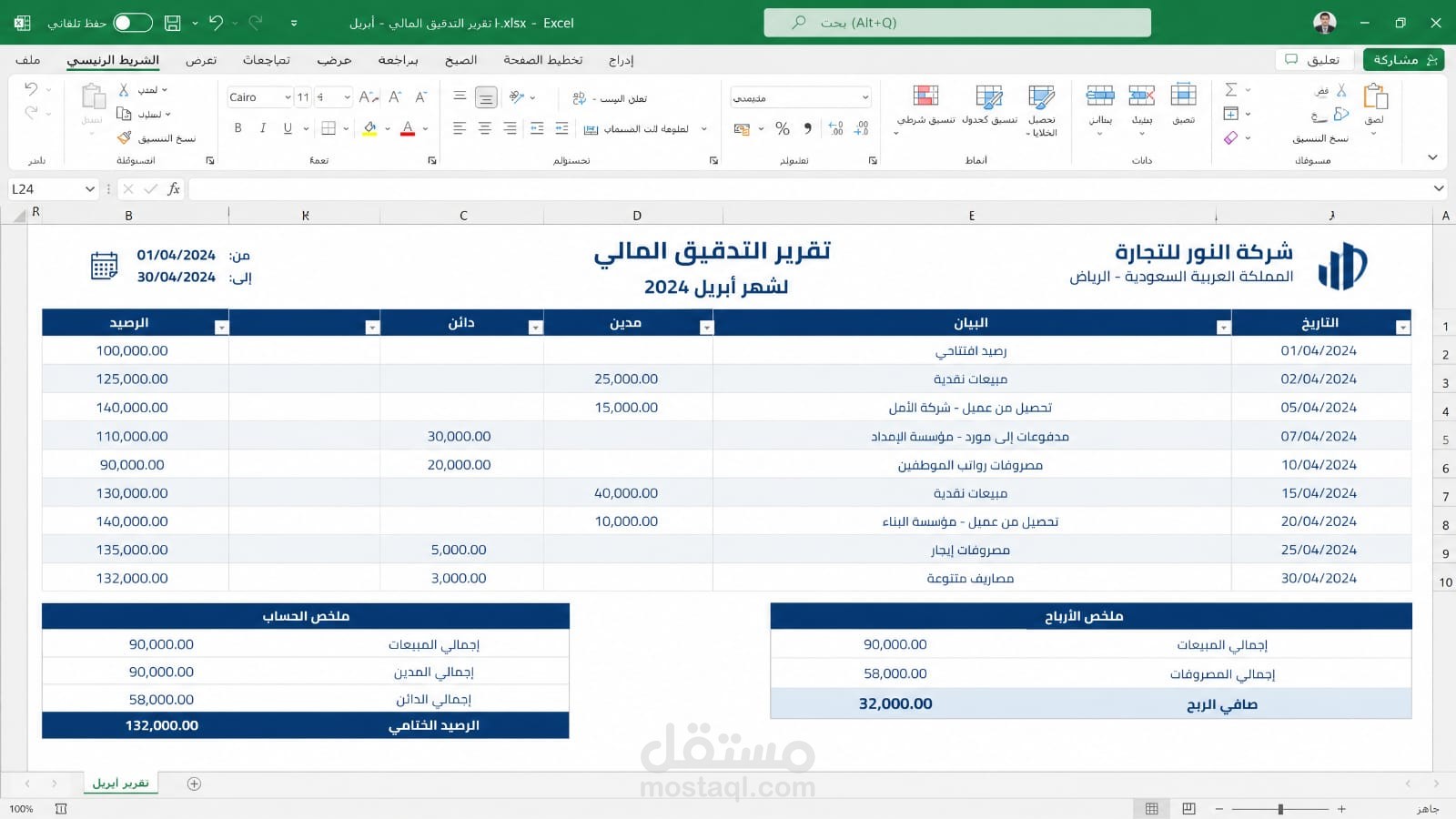Click the Insert Cells icon
This screenshot has height=819, width=1456.
click(x=1100, y=95)
